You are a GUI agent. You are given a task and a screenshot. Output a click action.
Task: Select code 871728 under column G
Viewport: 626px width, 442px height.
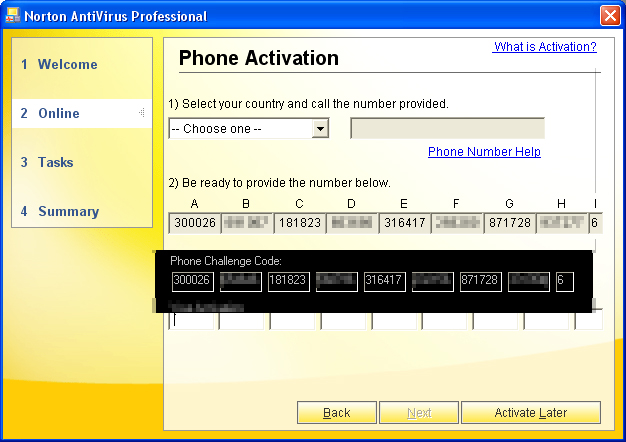(x=509, y=223)
